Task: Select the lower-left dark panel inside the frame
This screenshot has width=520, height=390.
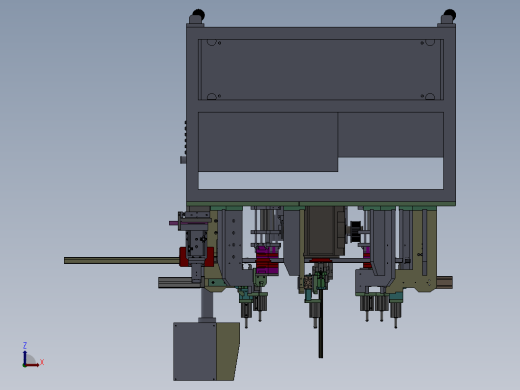Action: (x=268, y=142)
